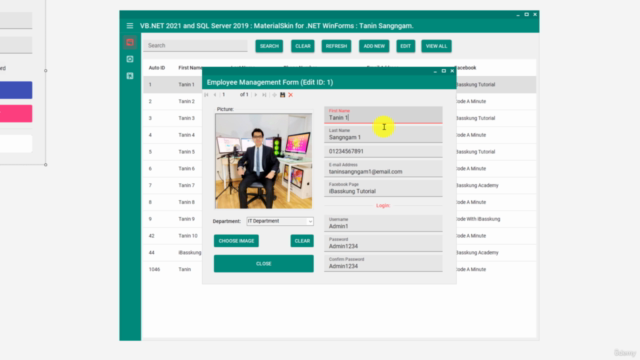
Task: Click the large CLOSE button
Action: 264,264
